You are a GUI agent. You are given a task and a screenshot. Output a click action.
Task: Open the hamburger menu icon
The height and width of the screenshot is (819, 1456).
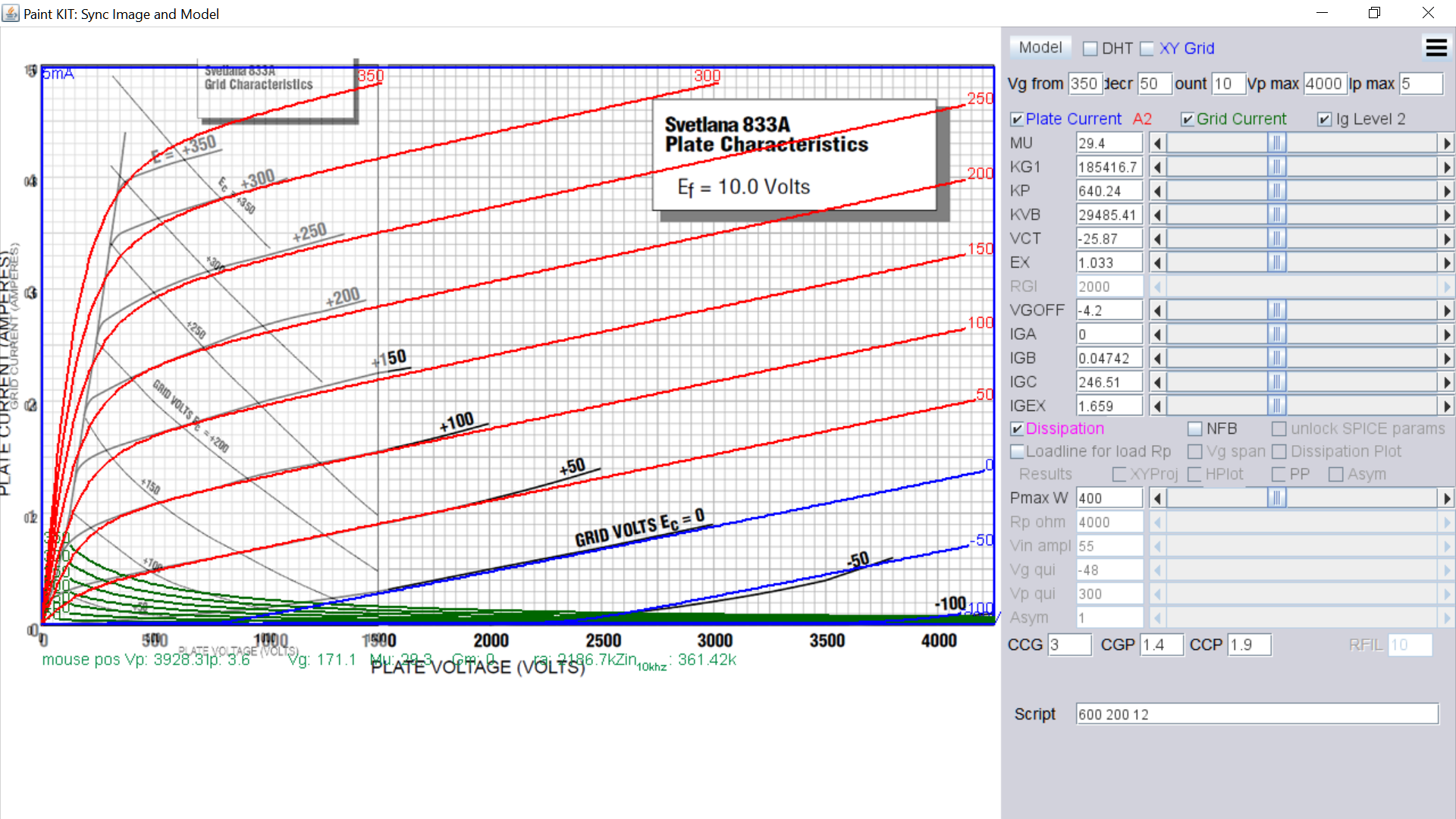pos(1436,48)
